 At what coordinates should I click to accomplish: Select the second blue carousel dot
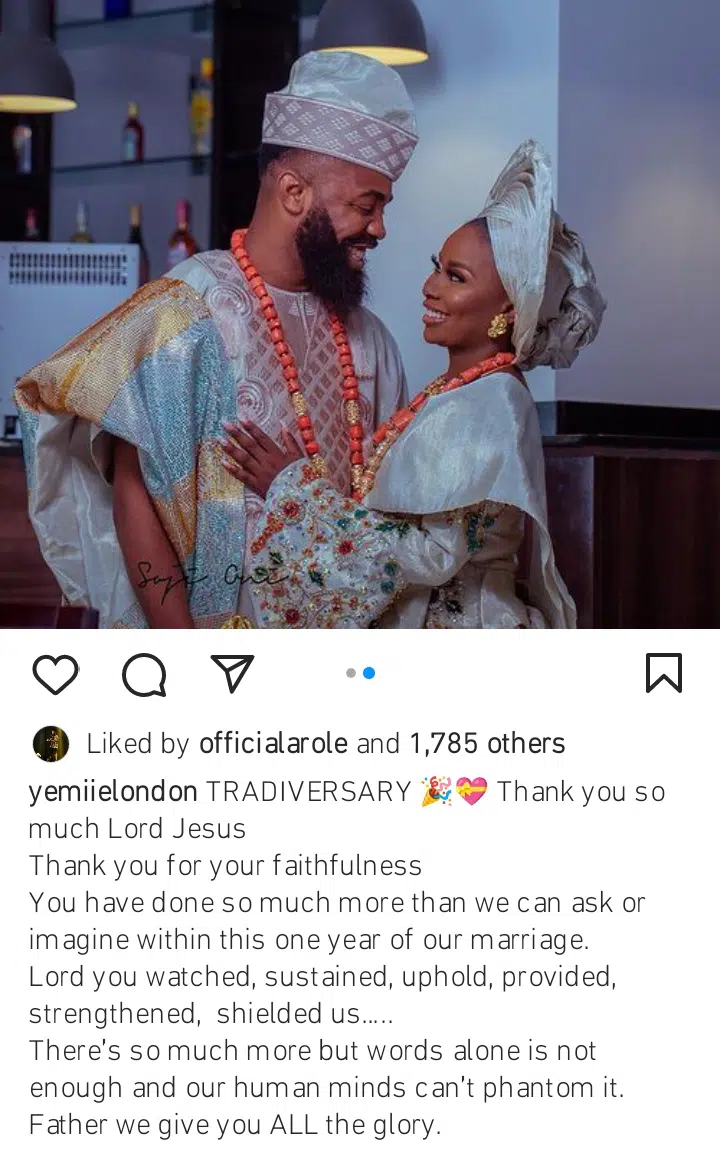(369, 673)
